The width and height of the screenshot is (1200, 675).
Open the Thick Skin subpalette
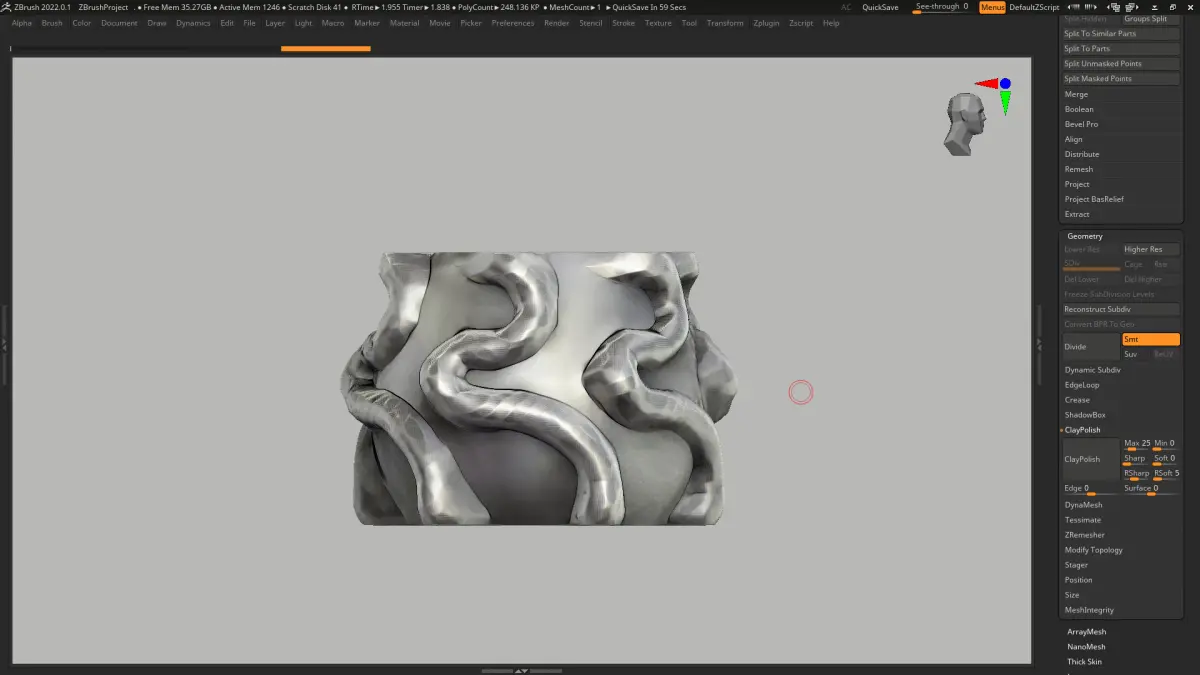click(x=1084, y=662)
